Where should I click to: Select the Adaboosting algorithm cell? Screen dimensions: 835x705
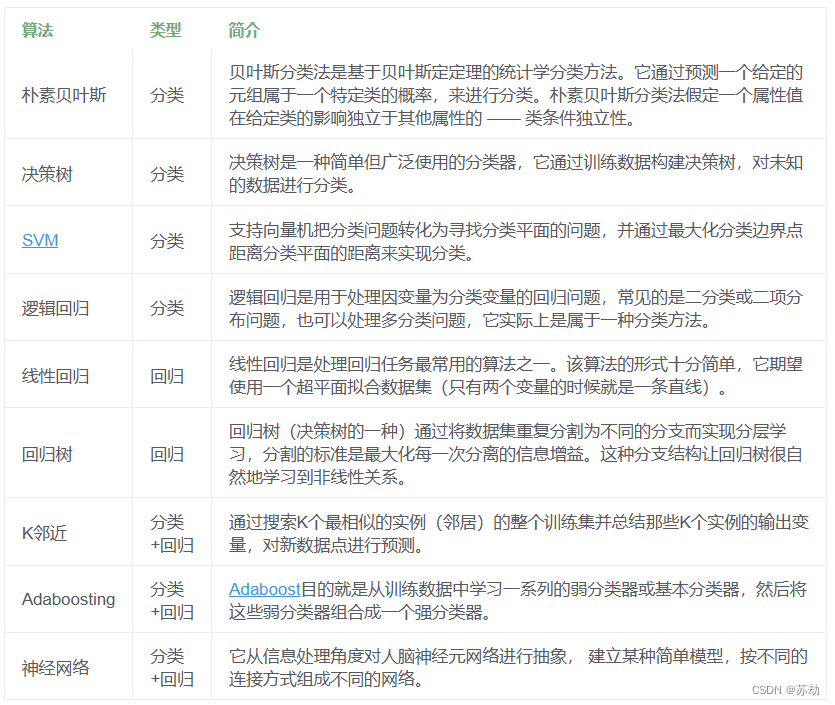click(x=68, y=600)
